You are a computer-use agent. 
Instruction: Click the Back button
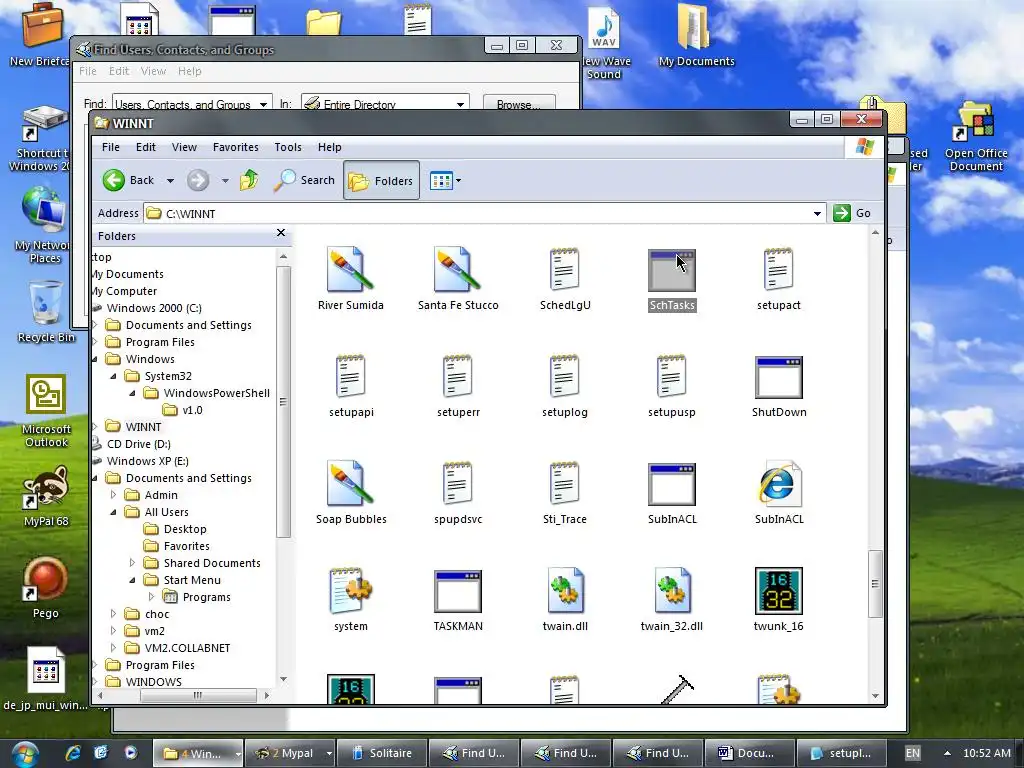130,180
